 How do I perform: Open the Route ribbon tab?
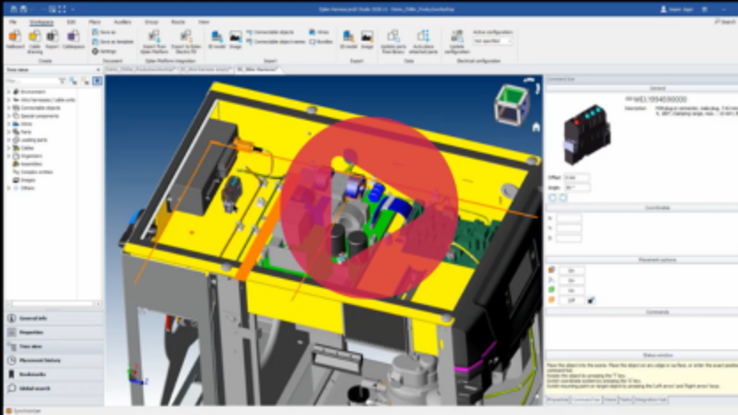click(x=177, y=21)
